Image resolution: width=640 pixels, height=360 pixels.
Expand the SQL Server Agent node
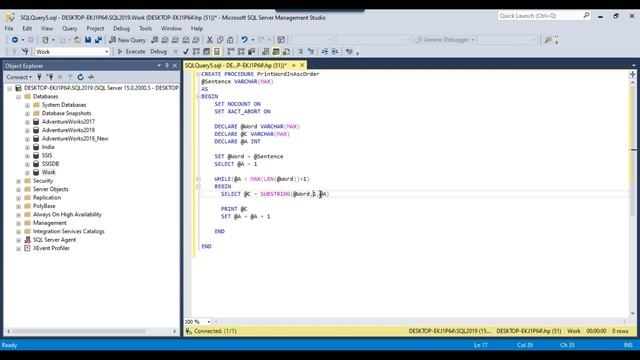pyautogui.click(x=18, y=240)
